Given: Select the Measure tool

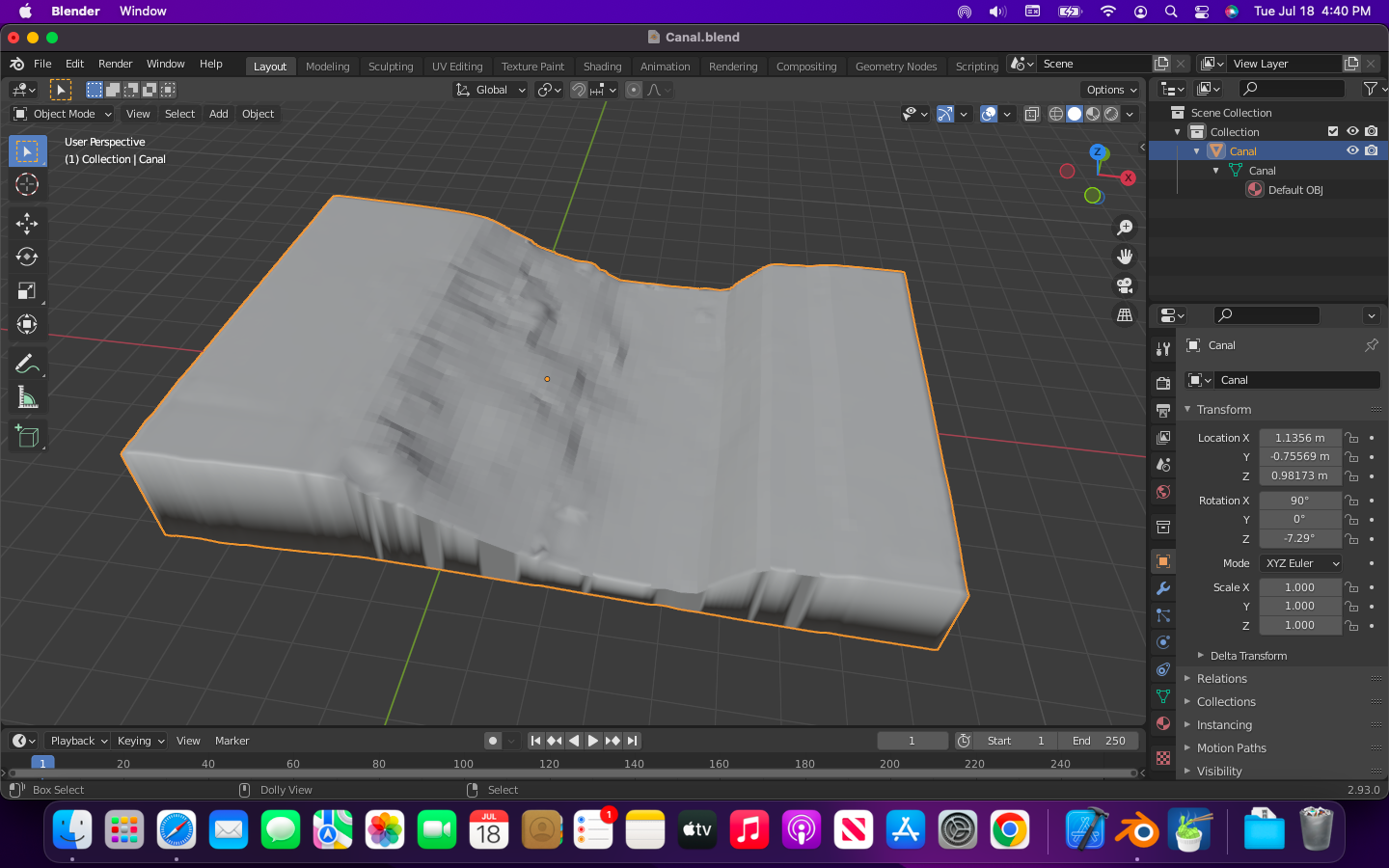Looking at the screenshot, I should click(x=27, y=397).
